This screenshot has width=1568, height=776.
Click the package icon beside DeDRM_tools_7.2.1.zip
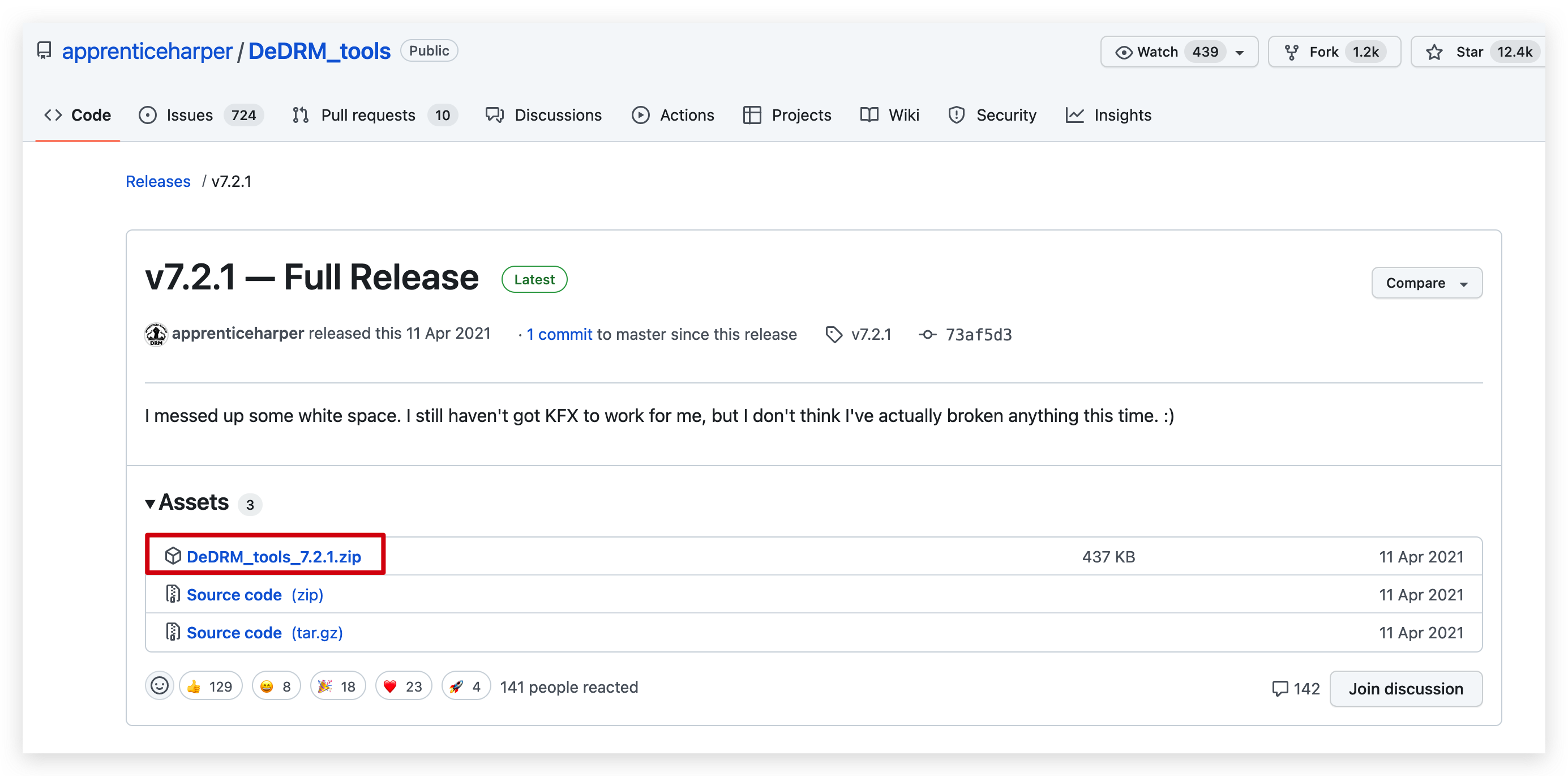[173, 556]
